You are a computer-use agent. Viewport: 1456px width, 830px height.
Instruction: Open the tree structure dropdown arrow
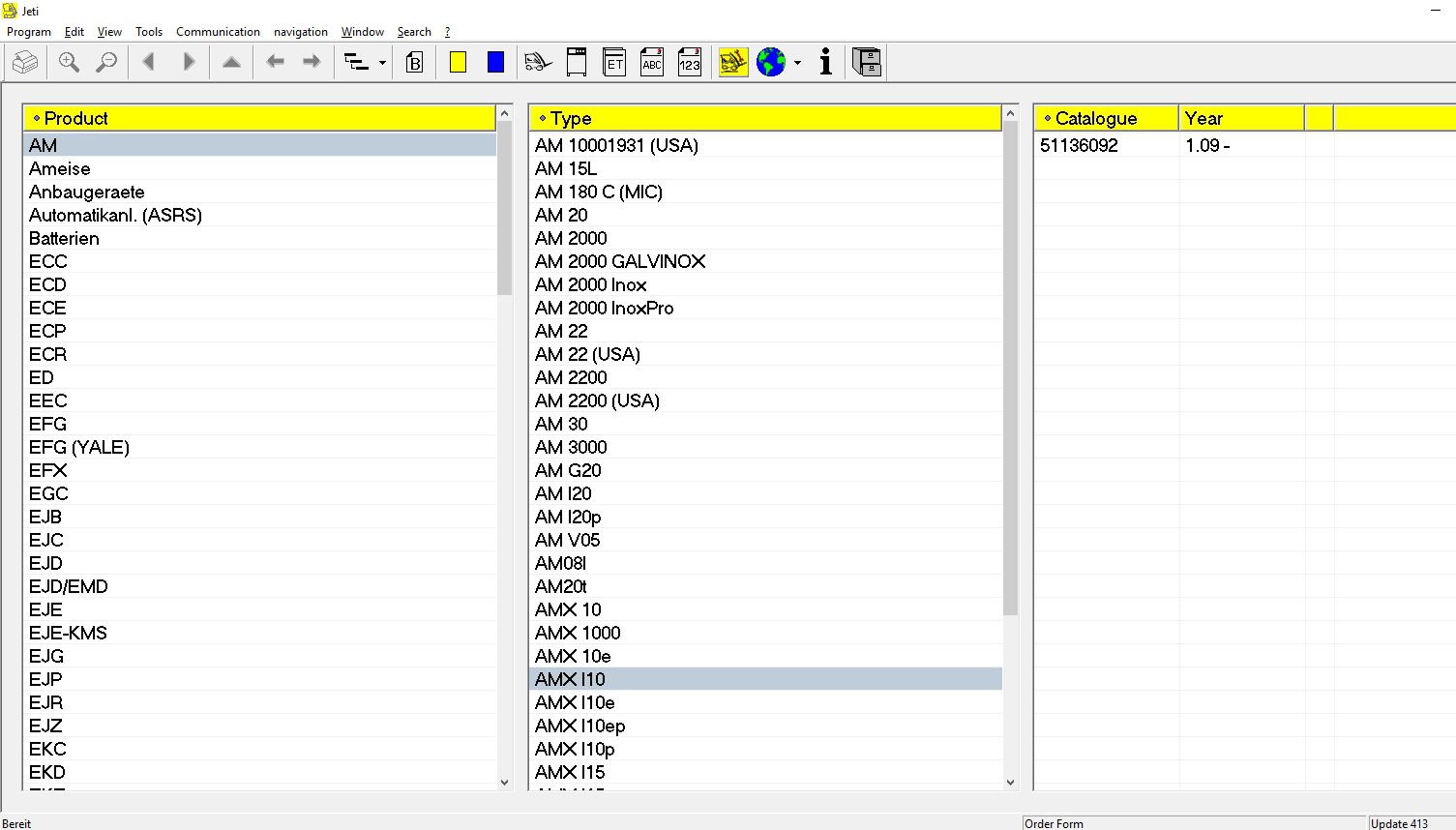click(382, 63)
